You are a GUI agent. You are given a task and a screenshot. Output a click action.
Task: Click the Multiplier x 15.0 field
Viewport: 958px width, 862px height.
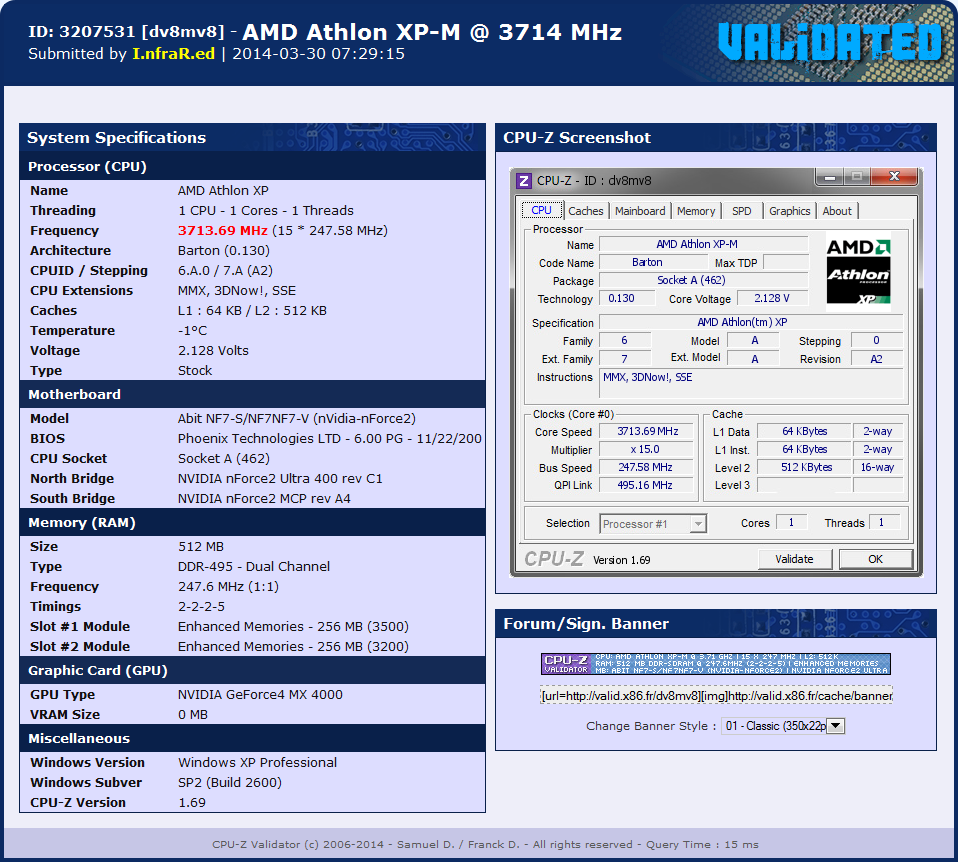[647, 450]
